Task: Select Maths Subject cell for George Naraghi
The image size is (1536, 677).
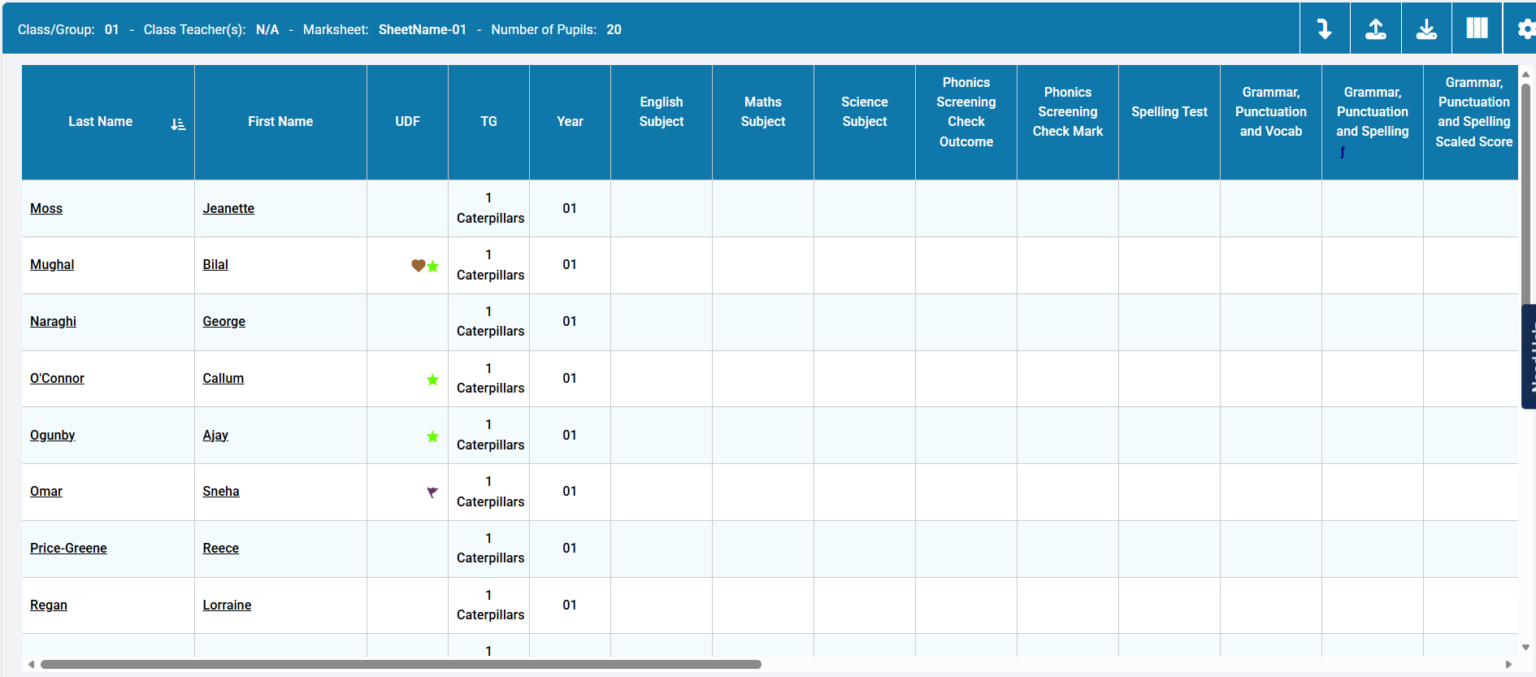Action: [763, 322]
